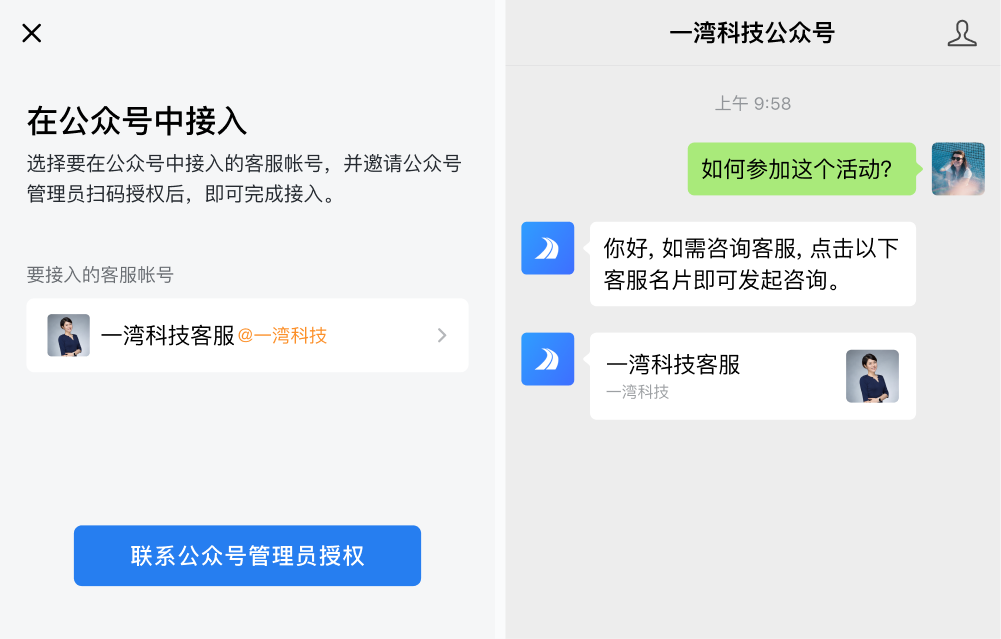Click the customer service avatar in the account list
1001x639 pixels.
click(x=69, y=335)
